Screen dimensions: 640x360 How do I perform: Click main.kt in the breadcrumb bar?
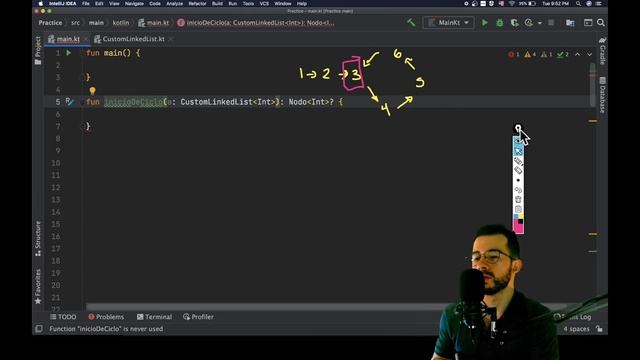coord(153,23)
